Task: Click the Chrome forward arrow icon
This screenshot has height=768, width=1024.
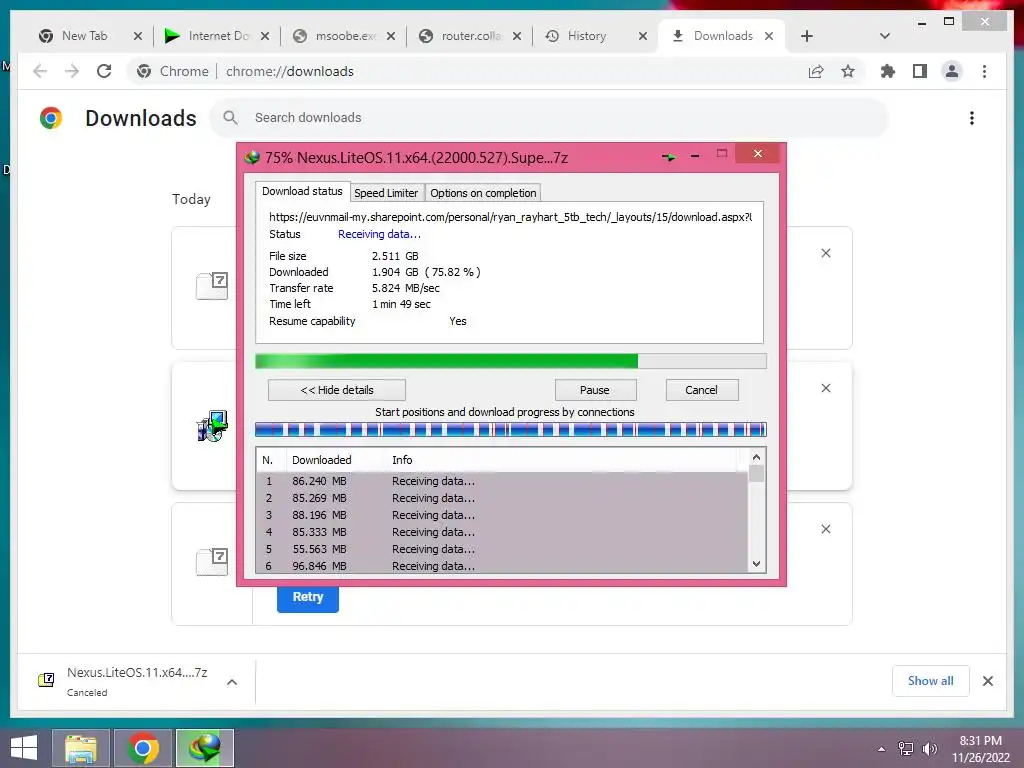Action: click(72, 71)
